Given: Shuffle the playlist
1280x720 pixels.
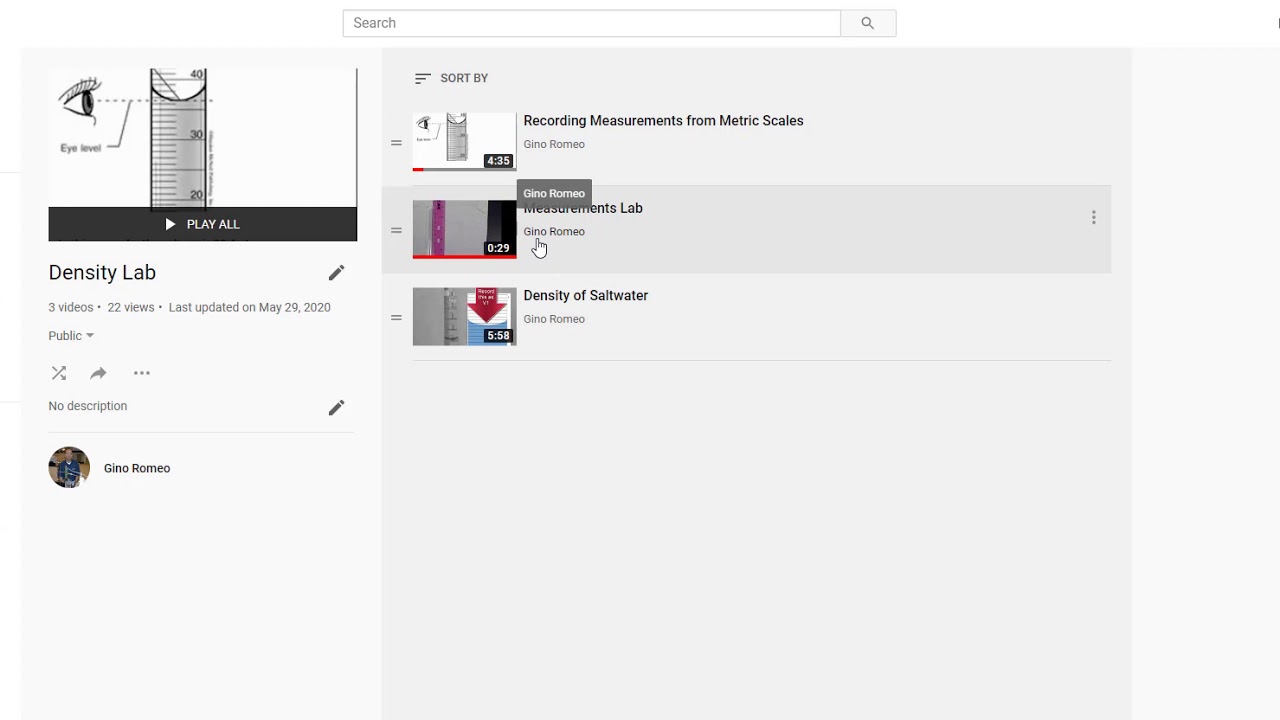Looking at the screenshot, I should 59,373.
